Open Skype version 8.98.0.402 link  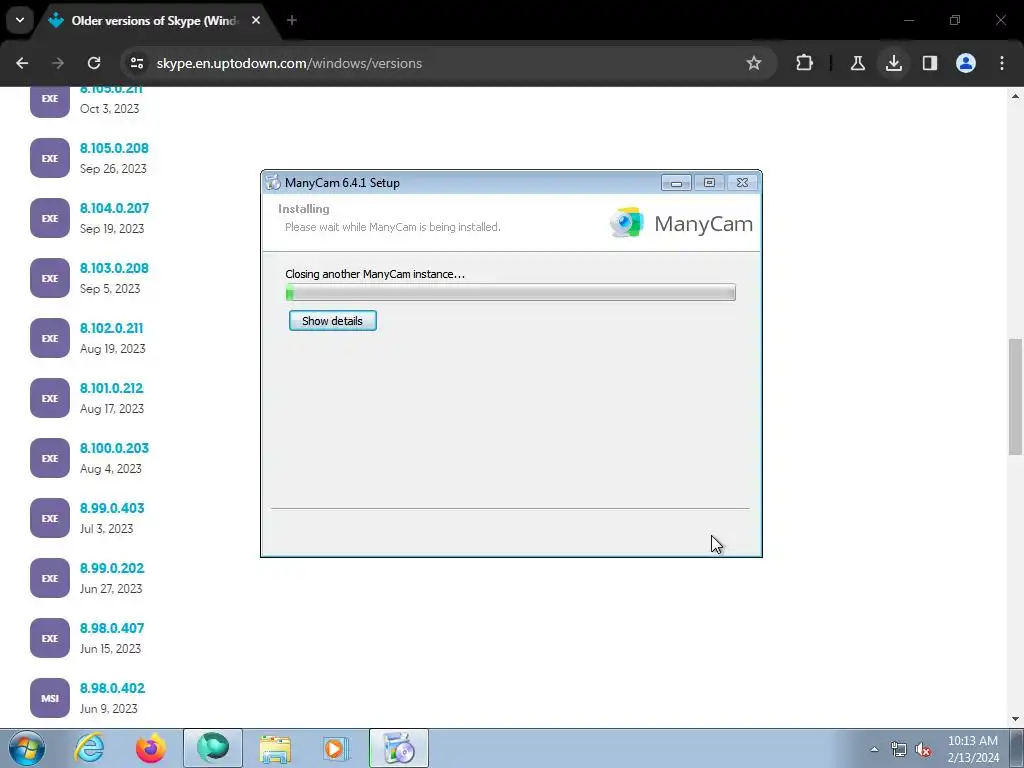[x=112, y=689]
